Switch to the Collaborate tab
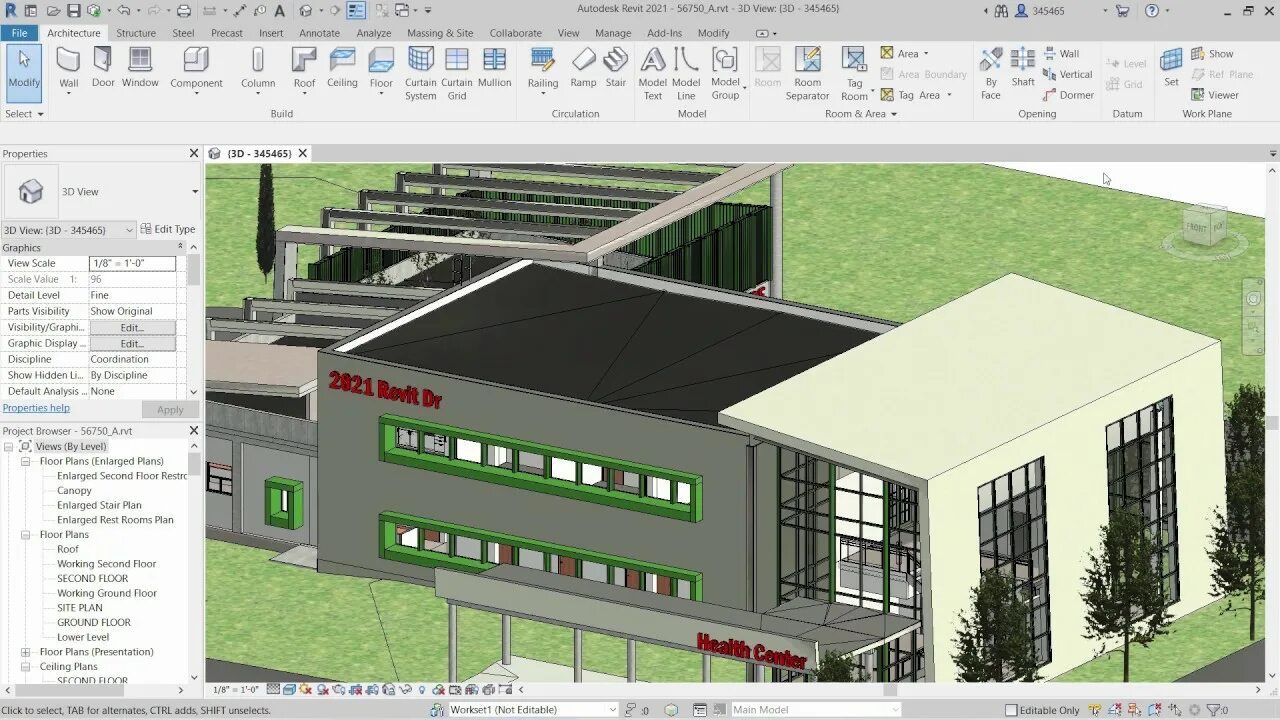This screenshot has height=720, width=1280. click(515, 33)
